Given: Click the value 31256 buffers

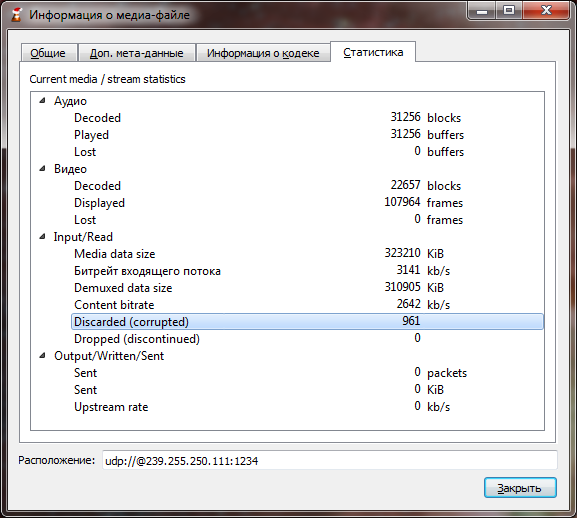Looking at the screenshot, I should coord(427,134).
